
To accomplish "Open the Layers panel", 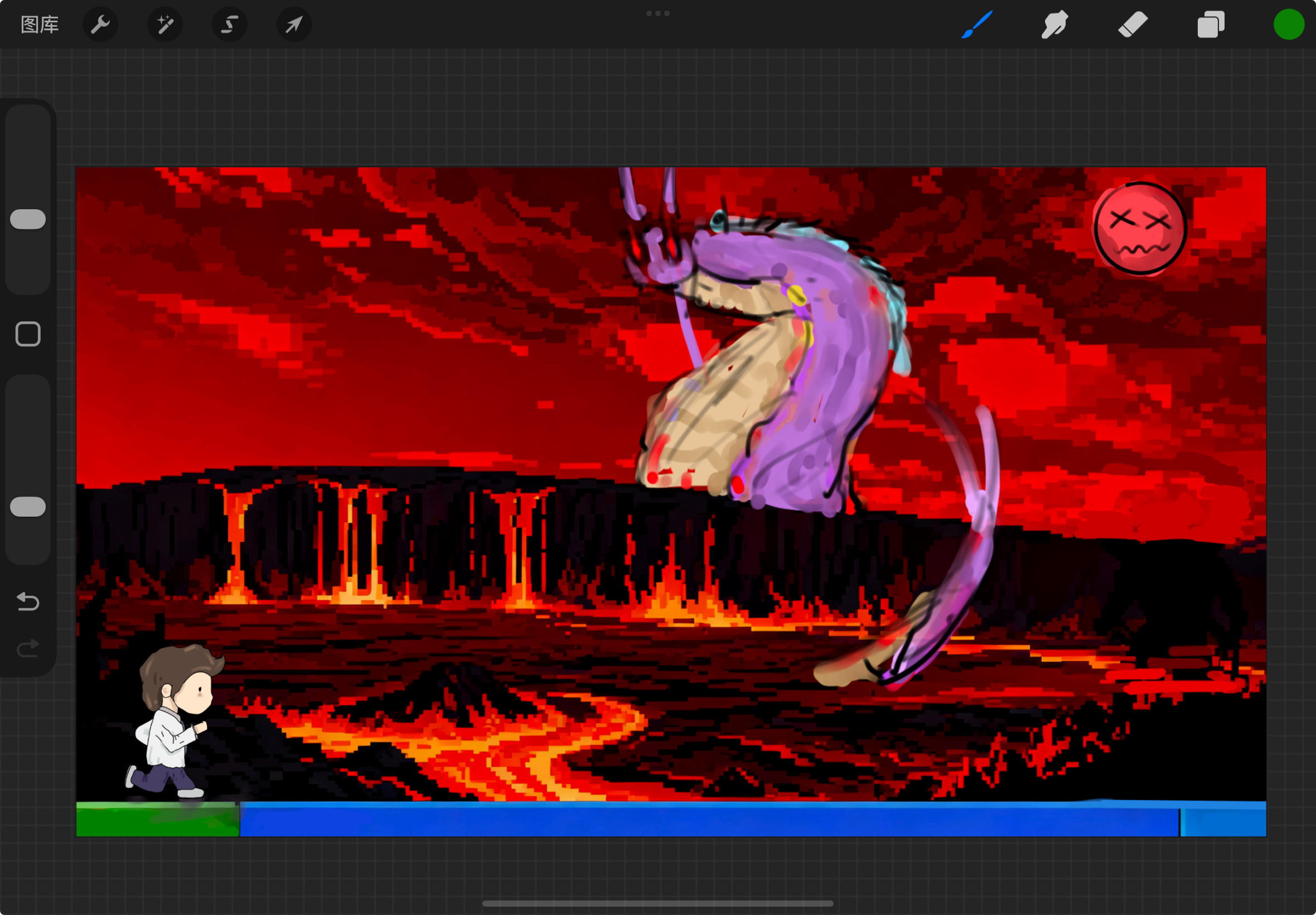I will pos(1211,25).
